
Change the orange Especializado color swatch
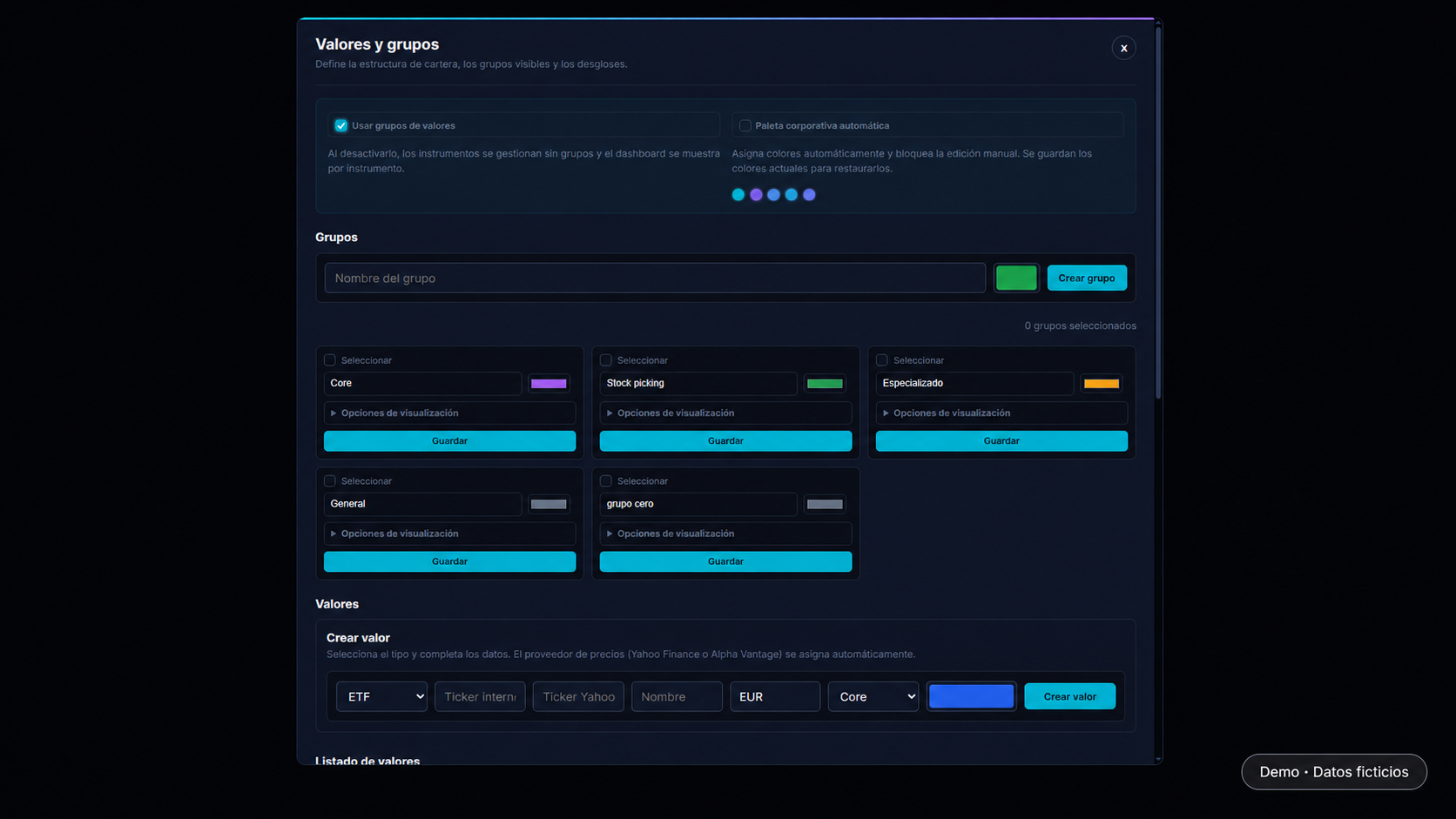click(1101, 383)
